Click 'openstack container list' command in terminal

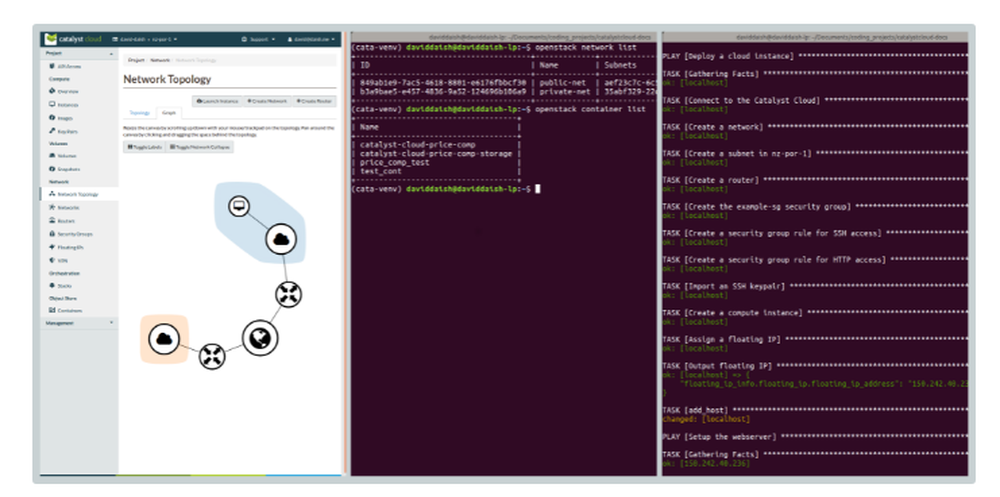tap(591, 109)
